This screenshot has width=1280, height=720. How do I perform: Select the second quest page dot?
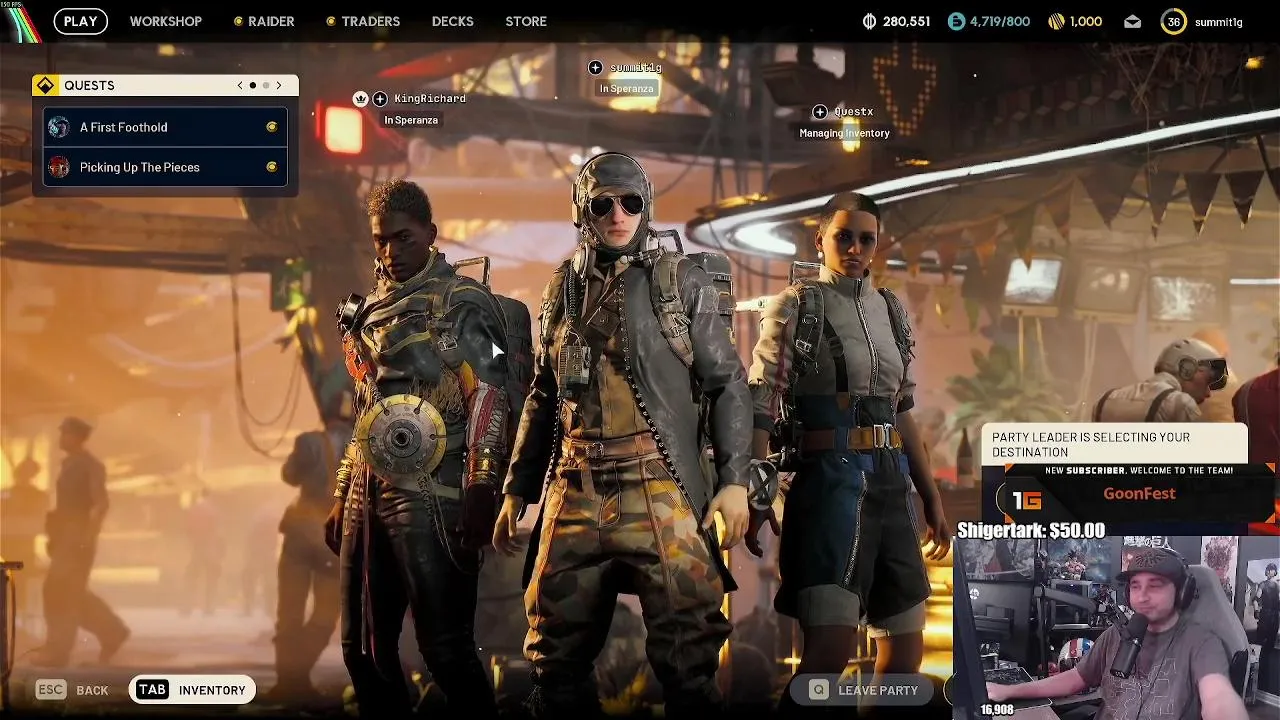(x=265, y=85)
